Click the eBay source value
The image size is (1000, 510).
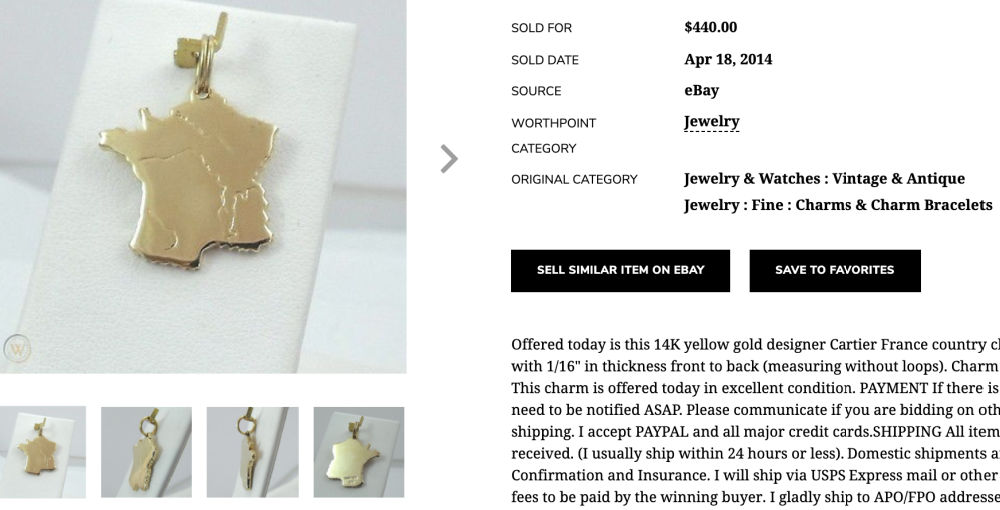(x=701, y=90)
